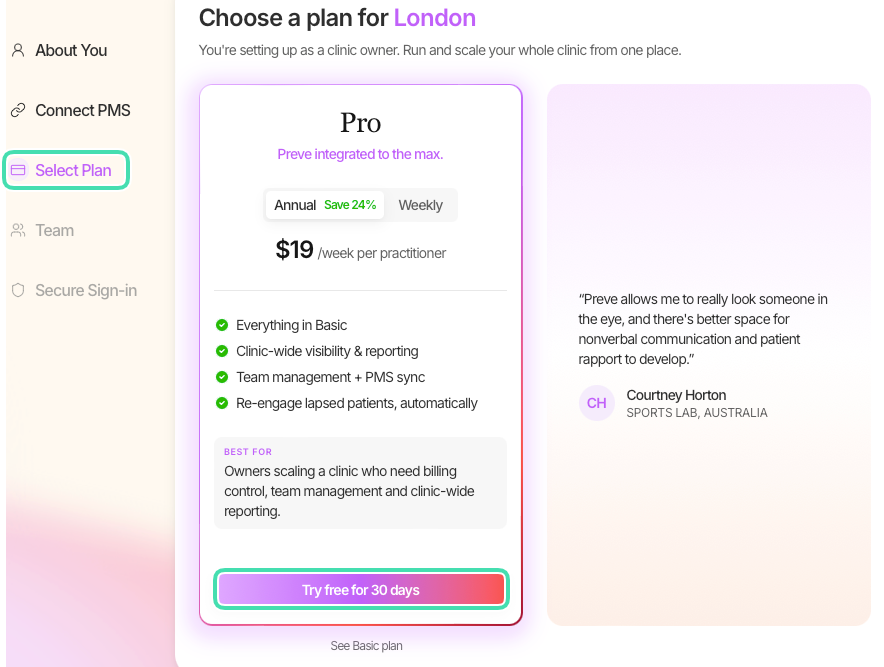Click the shield icon for Secure Sign-in
The image size is (884, 667).
click(x=18, y=290)
